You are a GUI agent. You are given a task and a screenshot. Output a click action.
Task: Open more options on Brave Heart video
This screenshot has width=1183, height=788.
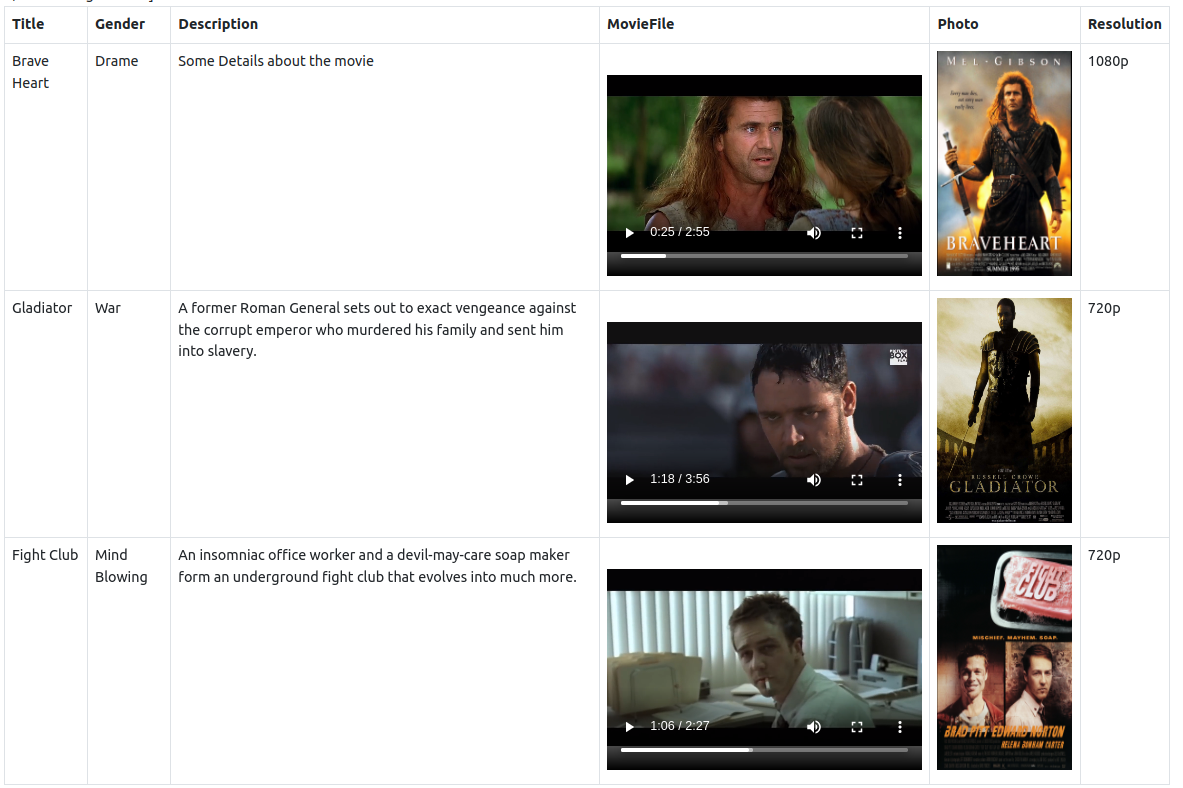899,232
